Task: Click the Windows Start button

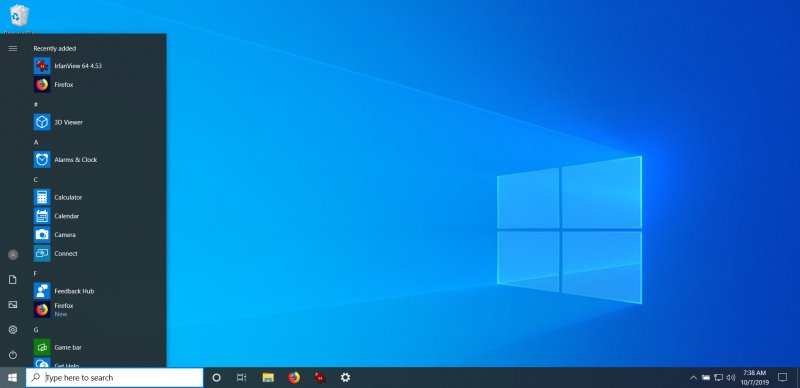Action: (x=13, y=378)
